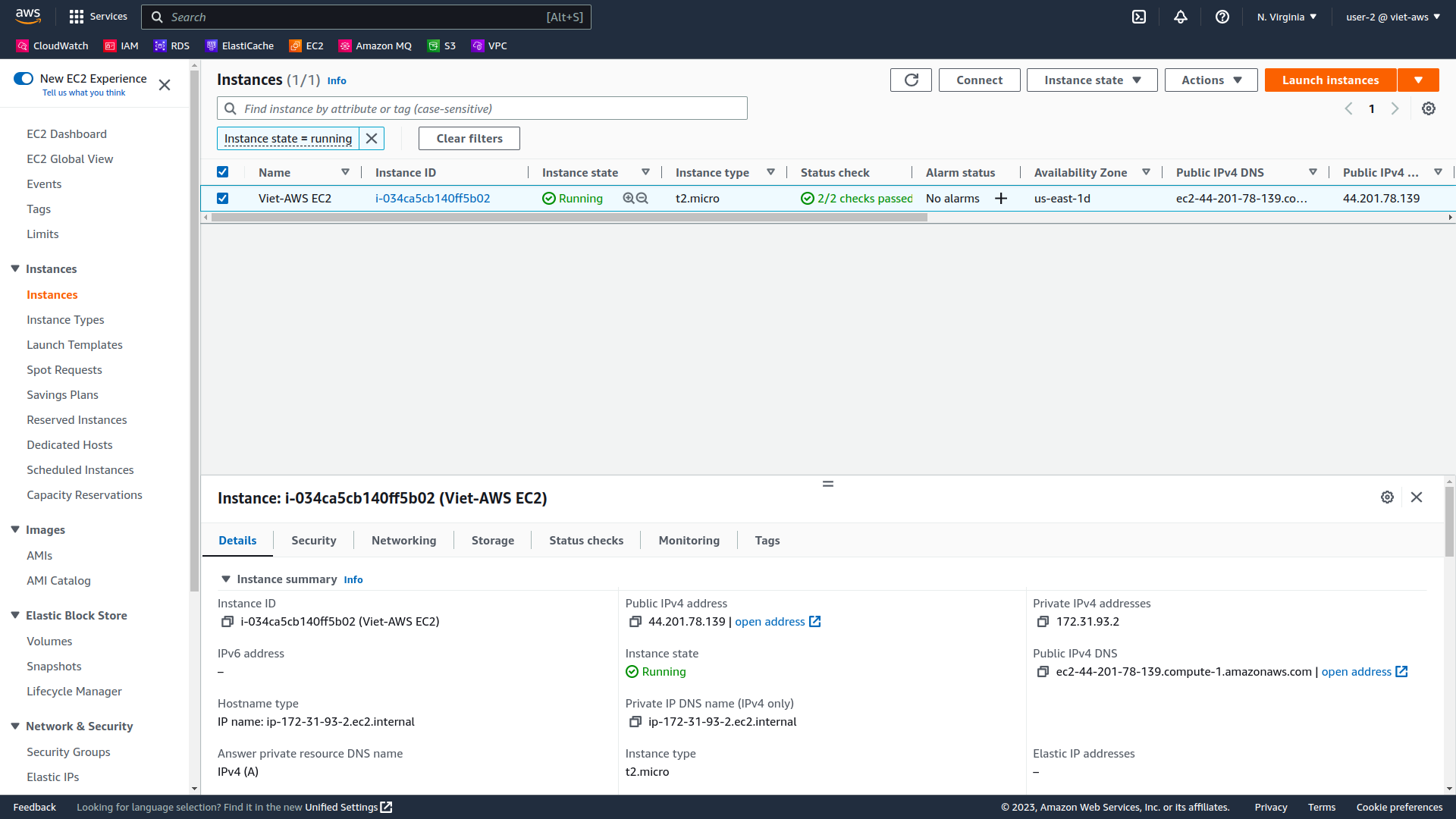1456x819 pixels.
Task: Switch to the Status checks tab
Action: pyautogui.click(x=586, y=540)
